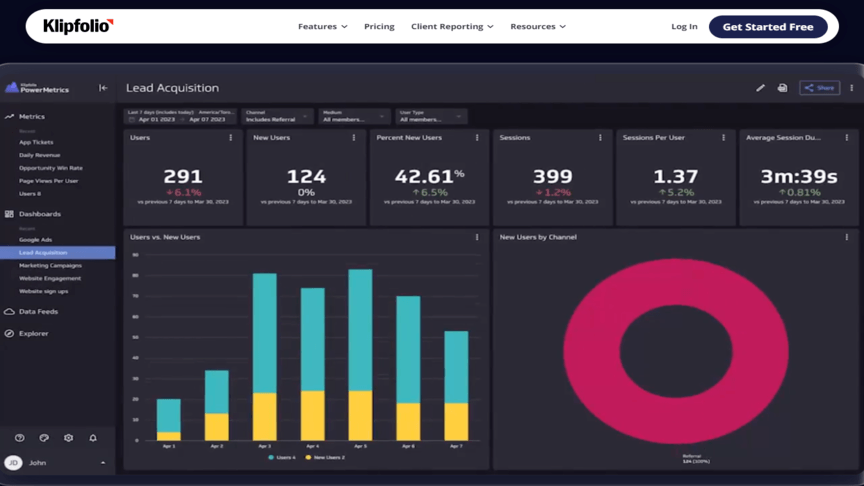
Task: Open the New Users card options menu
Action: [x=354, y=138]
